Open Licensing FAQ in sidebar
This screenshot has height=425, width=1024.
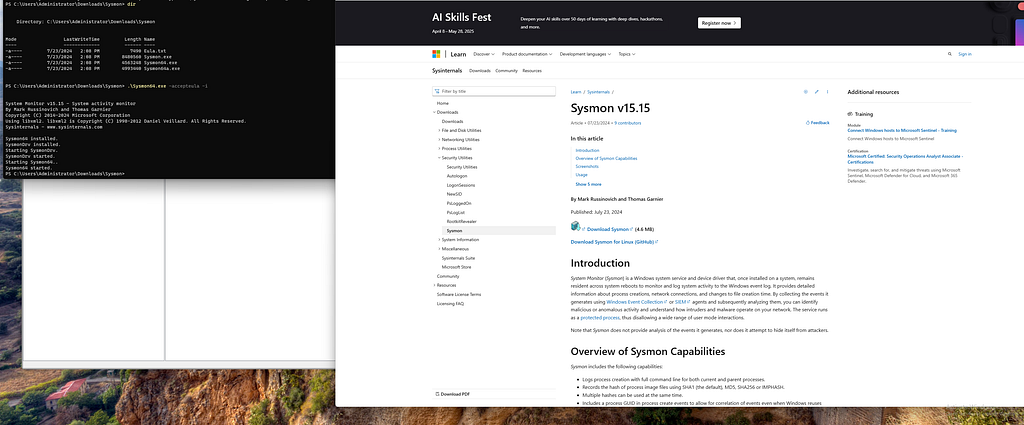tap(450, 304)
